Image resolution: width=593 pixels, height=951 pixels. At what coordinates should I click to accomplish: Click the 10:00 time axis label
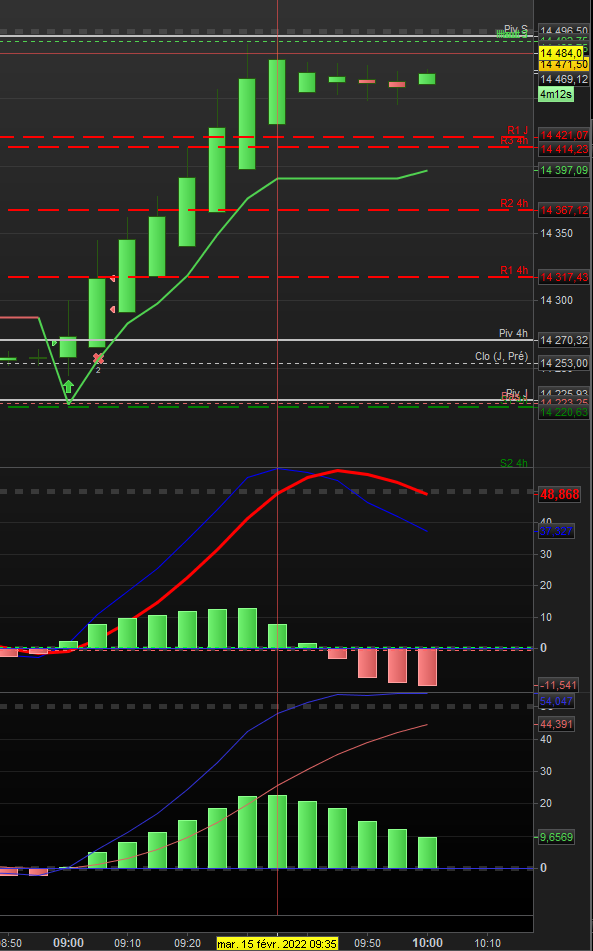click(x=427, y=943)
